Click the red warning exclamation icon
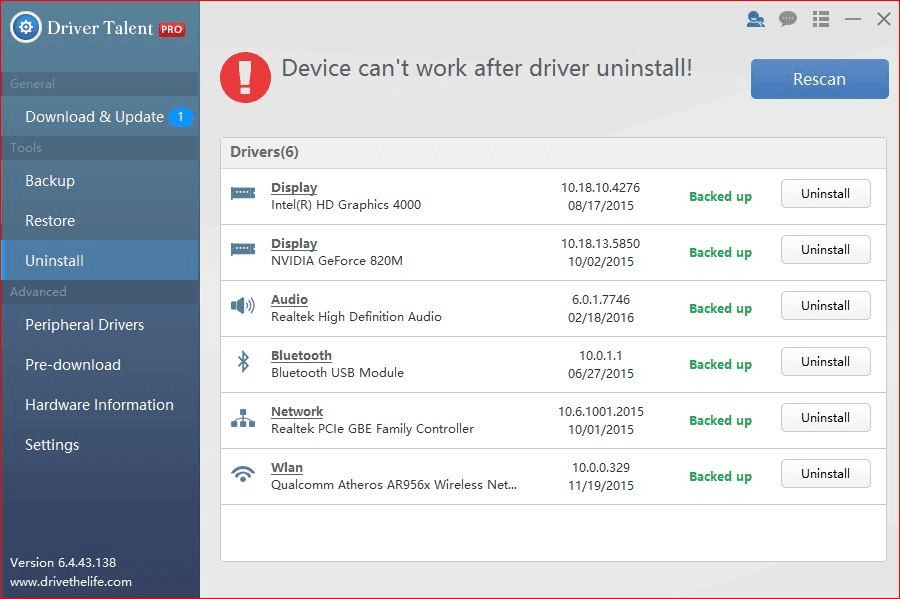Image resolution: width=900 pixels, height=599 pixels. tap(245, 77)
